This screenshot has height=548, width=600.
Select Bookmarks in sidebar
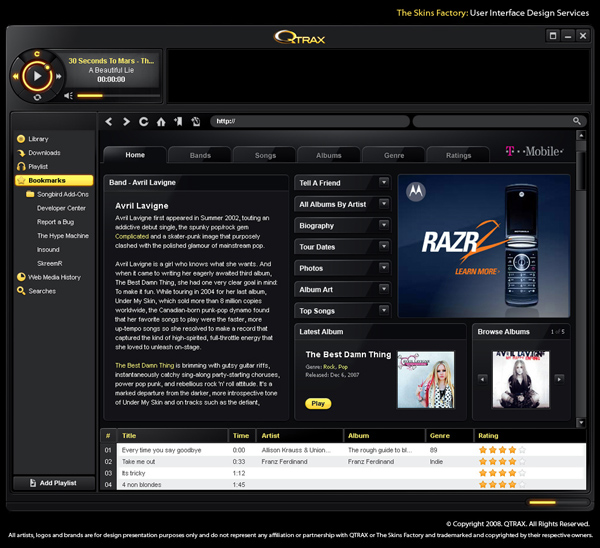(54, 180)
